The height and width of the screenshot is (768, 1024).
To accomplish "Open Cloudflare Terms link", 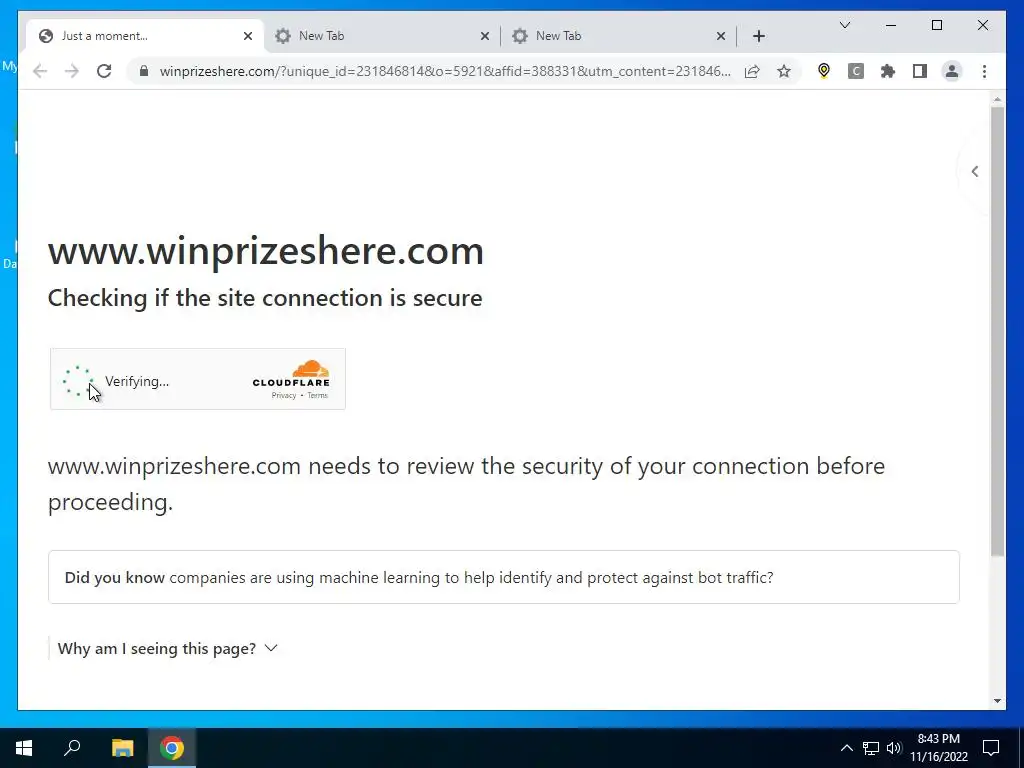I will click(317, 396).
